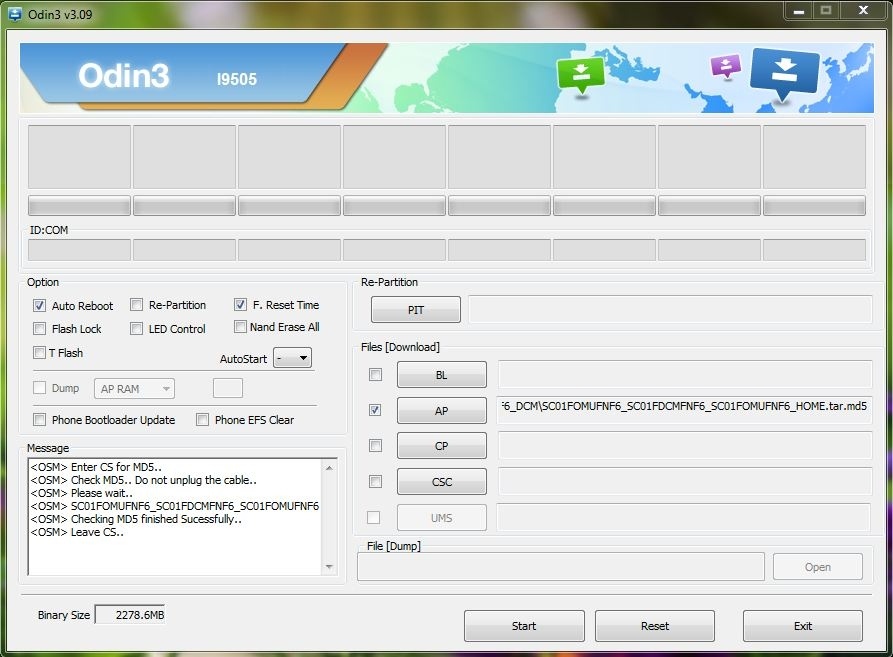Click the AP file path field

(x=684, y=410)
